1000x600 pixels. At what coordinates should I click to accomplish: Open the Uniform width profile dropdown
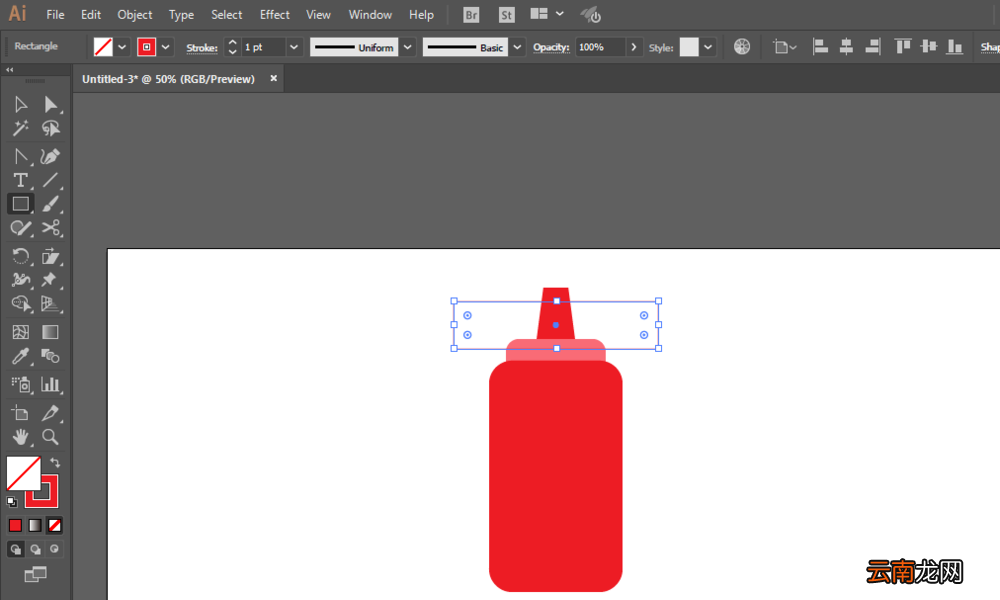point(408,47)
